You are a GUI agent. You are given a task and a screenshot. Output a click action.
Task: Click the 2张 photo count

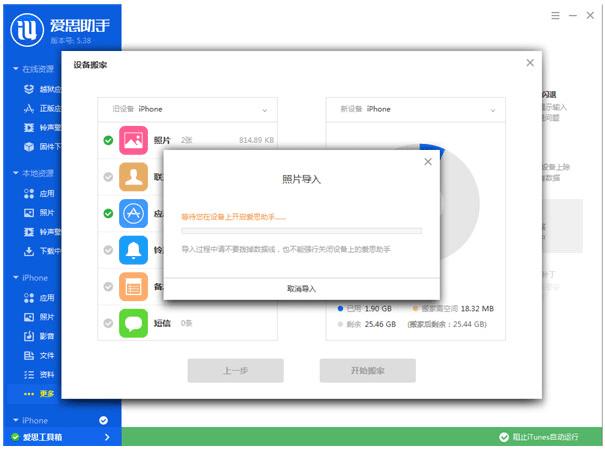point(186,140)
